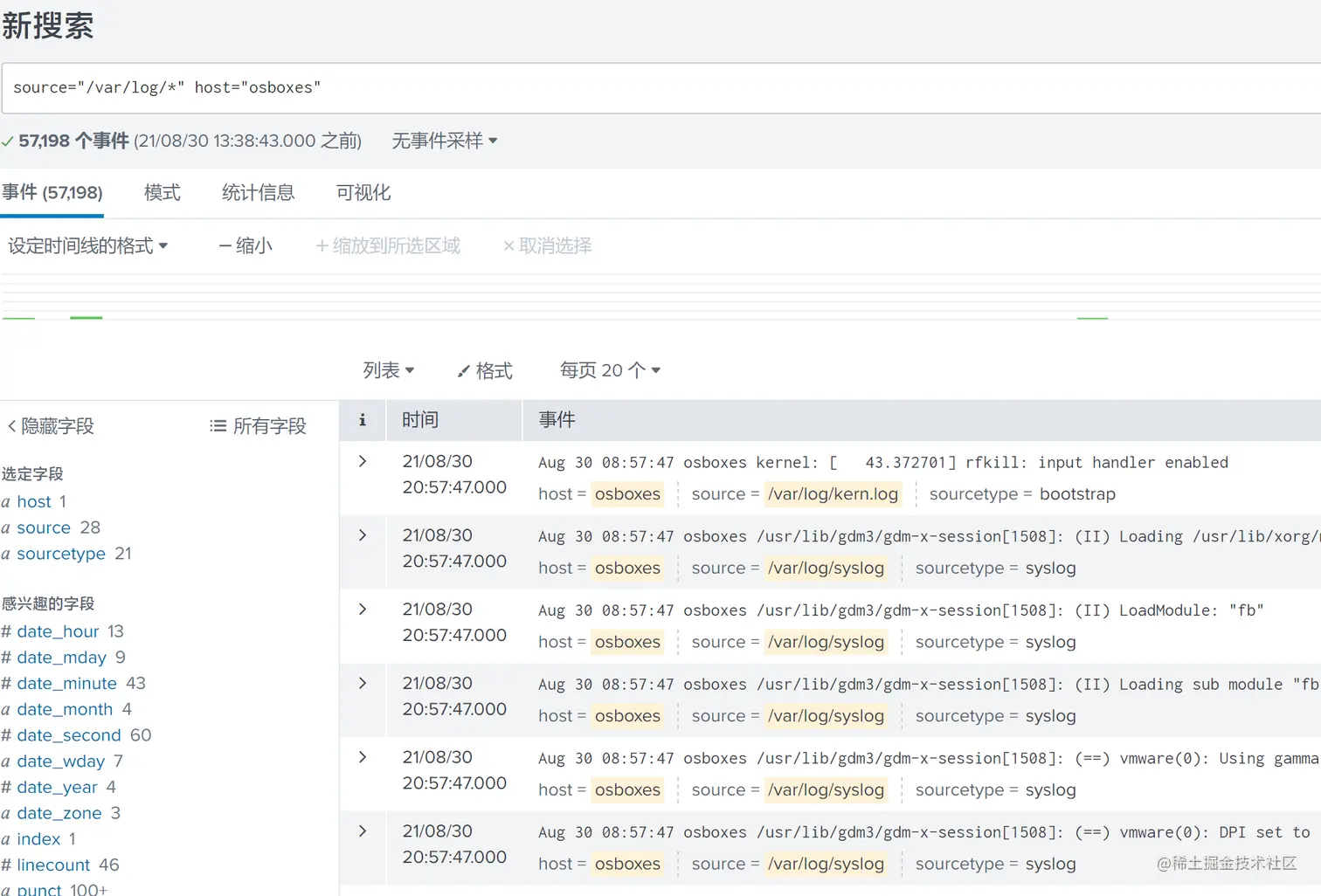Click syslog sourcetype in LoadModule "fb" event

1050,642
